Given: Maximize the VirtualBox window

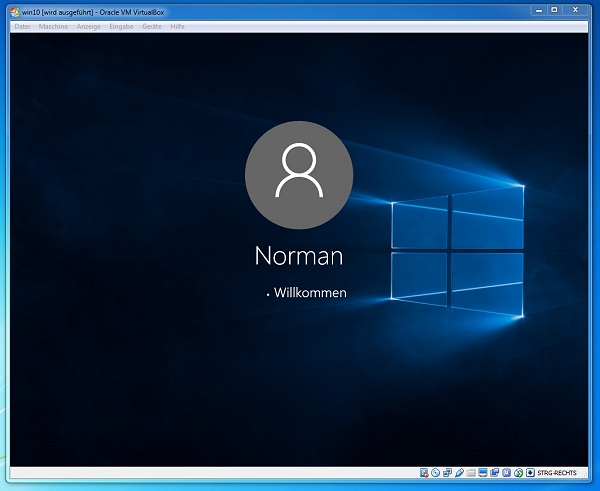Looking at the screenshot, I should coord(554,11).
